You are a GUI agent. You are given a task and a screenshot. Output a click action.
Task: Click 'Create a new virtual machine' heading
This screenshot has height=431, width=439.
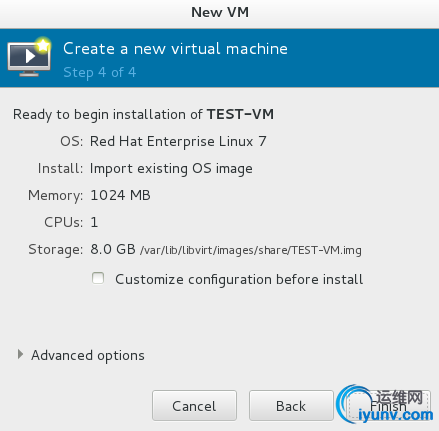[x=175, y=49]
